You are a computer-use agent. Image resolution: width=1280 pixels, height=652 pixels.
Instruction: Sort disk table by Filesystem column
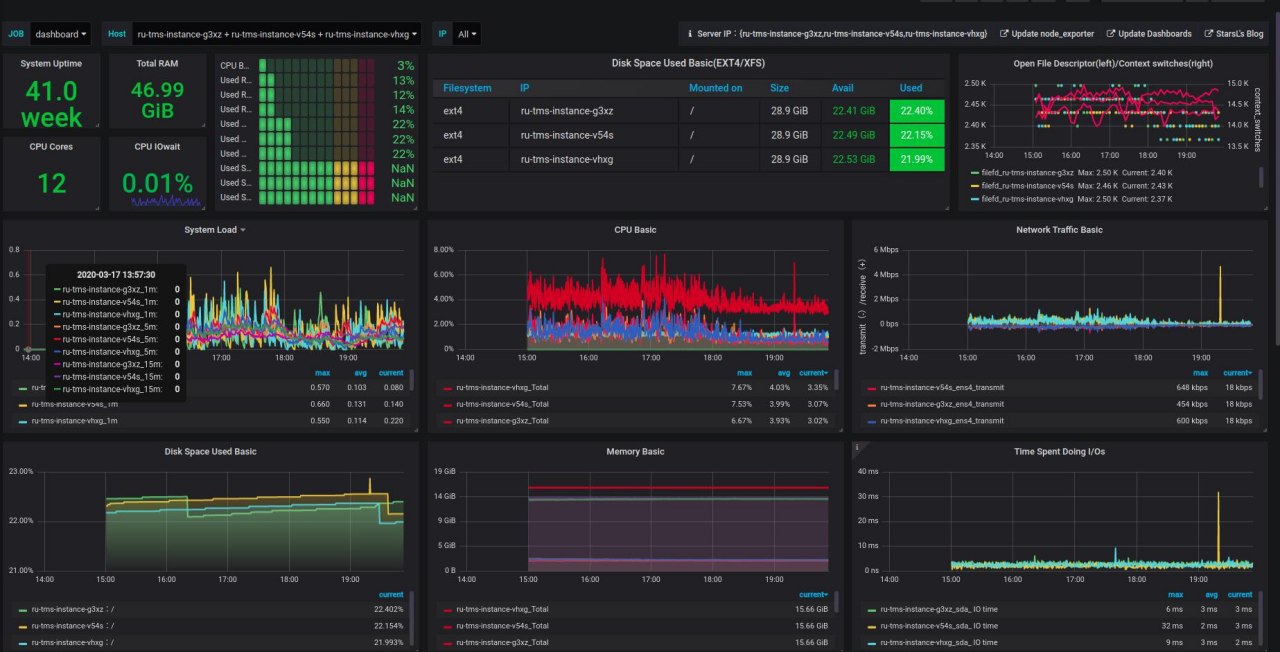(x=467, y=88)
